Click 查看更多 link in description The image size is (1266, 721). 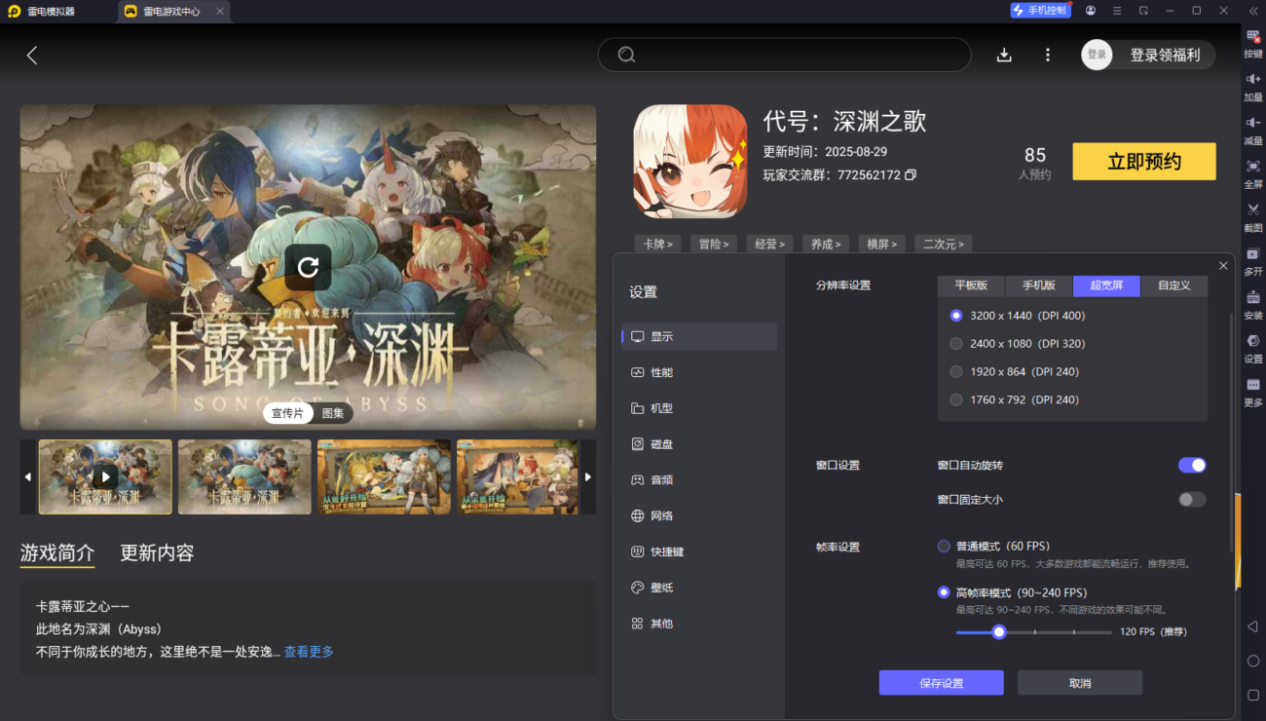click(x=309, y=651)
